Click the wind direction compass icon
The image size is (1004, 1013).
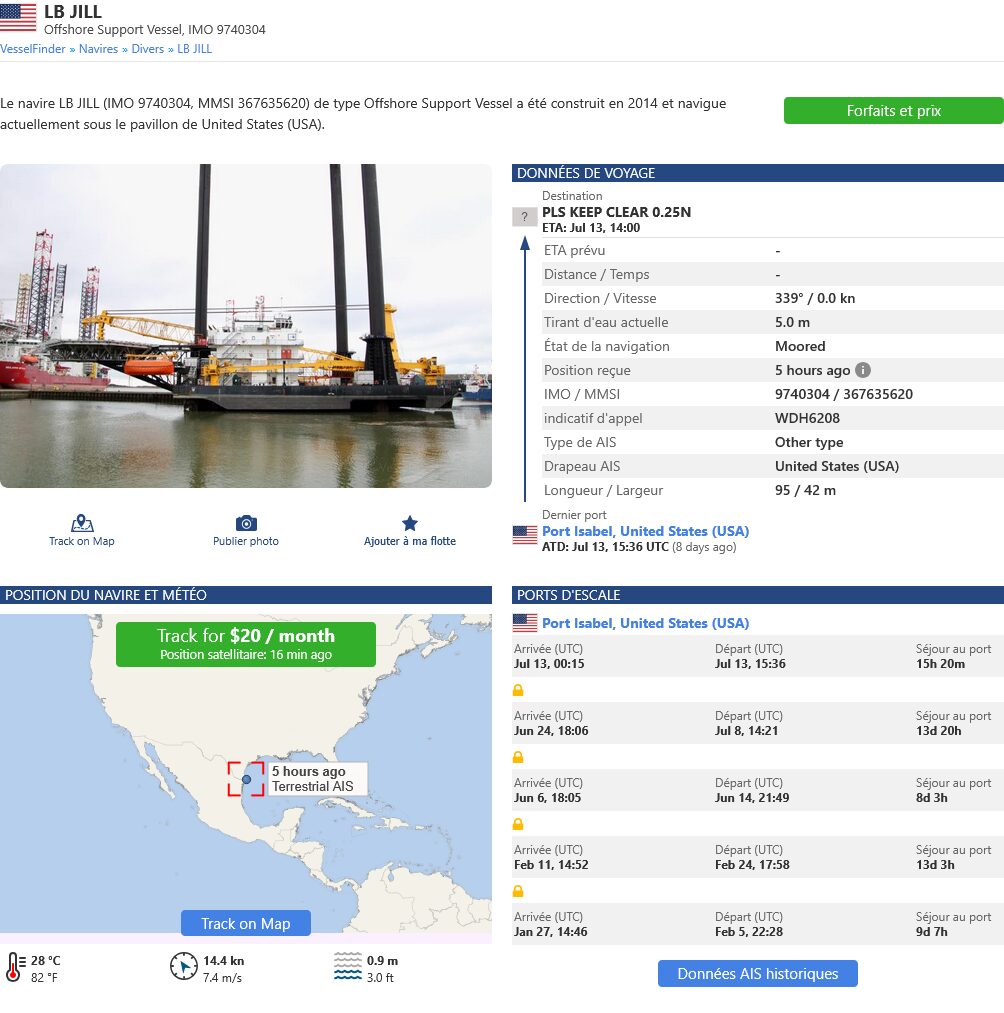click(x=183, y=966)
